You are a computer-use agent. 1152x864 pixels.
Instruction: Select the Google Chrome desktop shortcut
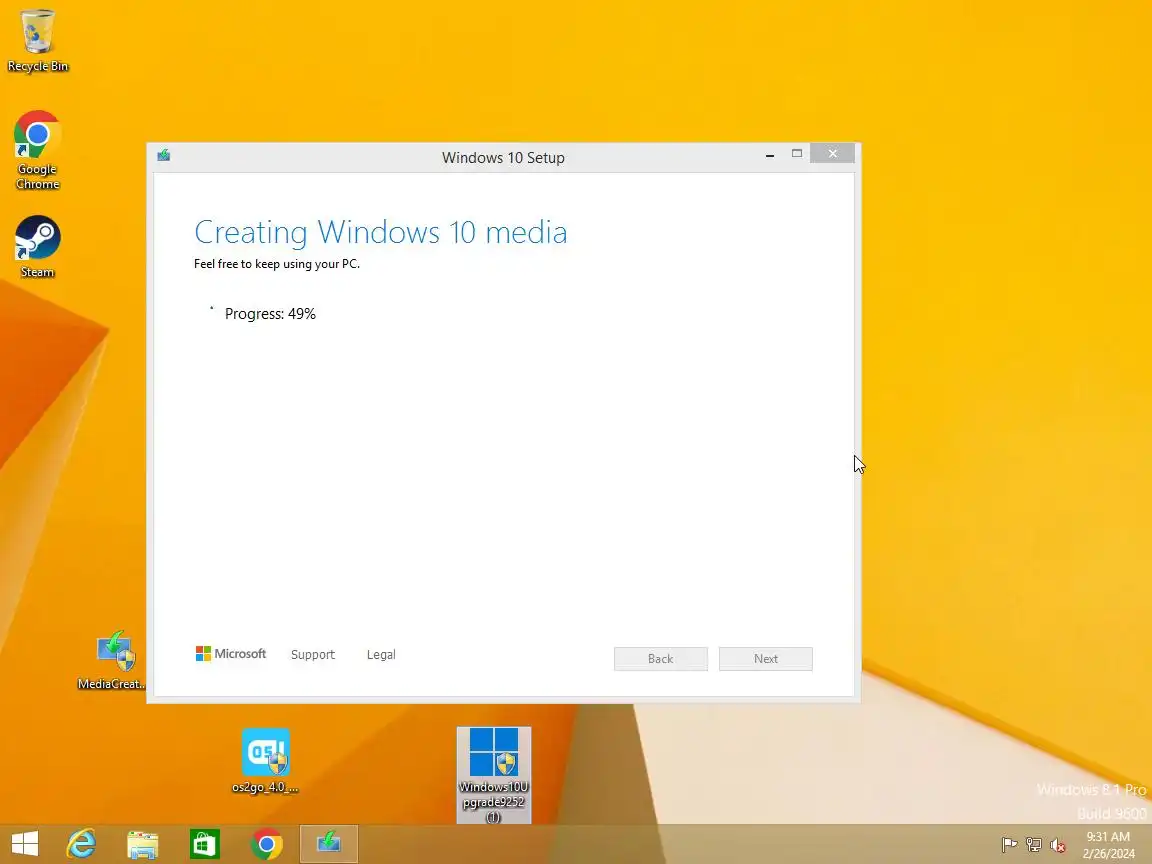(37, 151)
